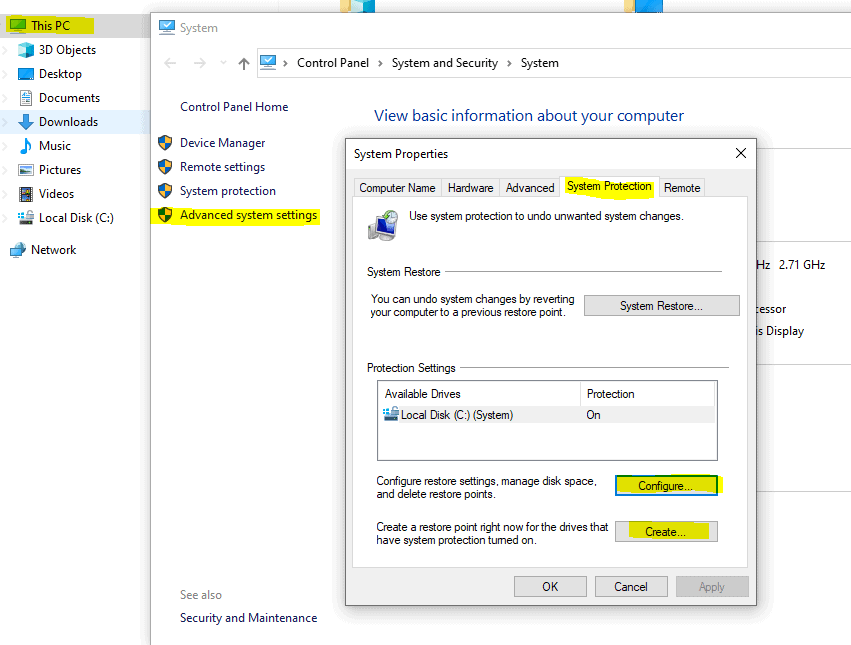Image resolution: width=851 pixels, height=645 pixels.
Task: Open the recent locations dropdown arrow
Action: [x=223, y=63]
